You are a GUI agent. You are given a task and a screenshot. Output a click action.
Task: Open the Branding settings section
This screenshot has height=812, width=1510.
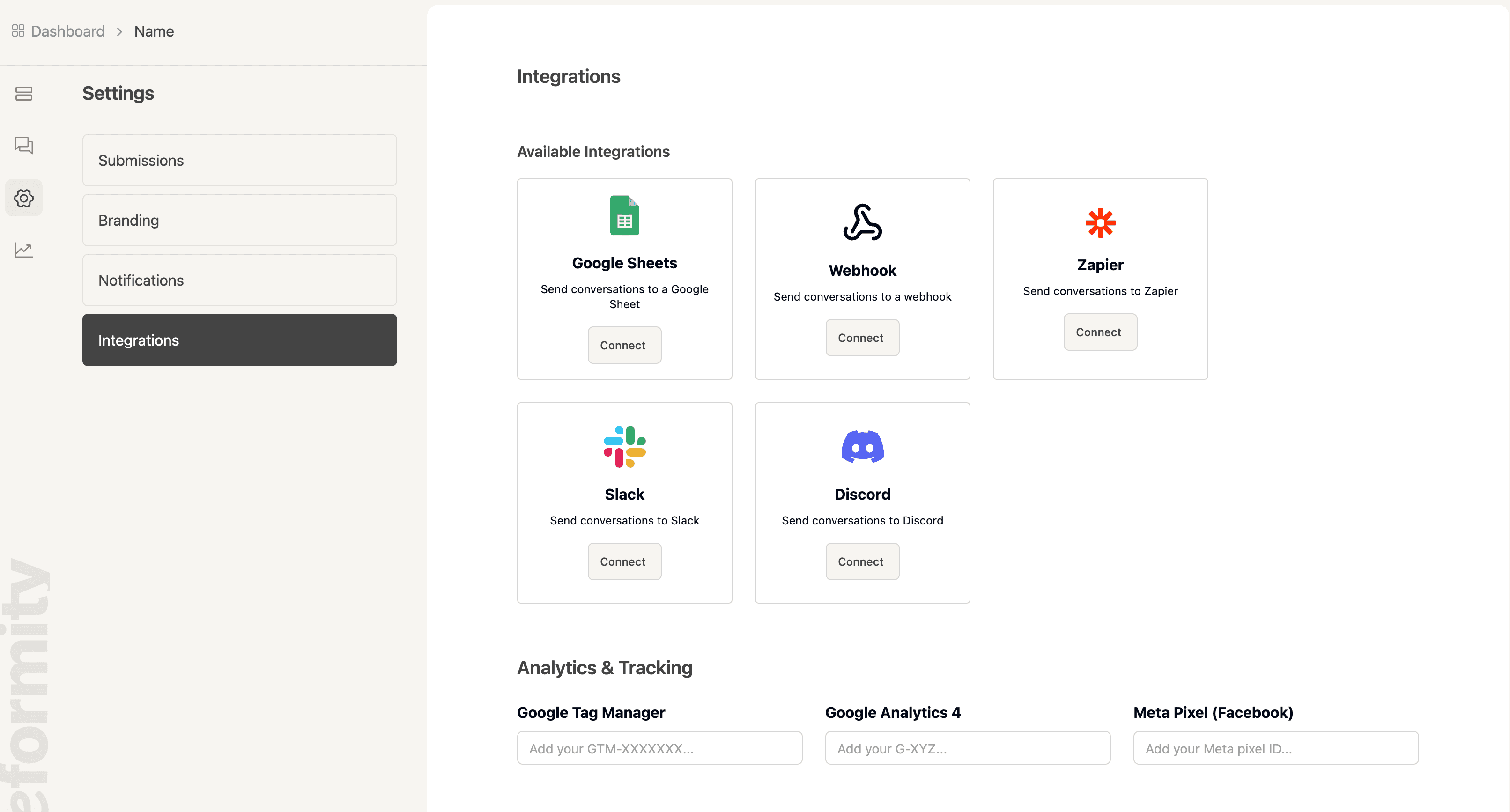pos(239,220)
